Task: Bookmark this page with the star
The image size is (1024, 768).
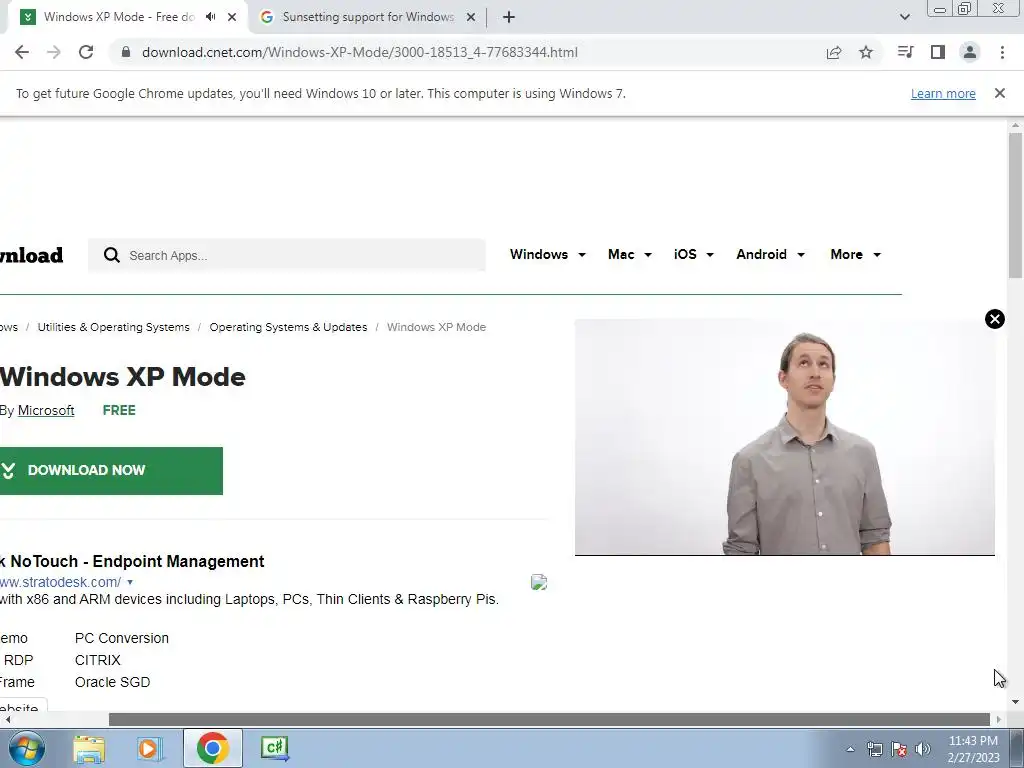Action: coord(865,52)
